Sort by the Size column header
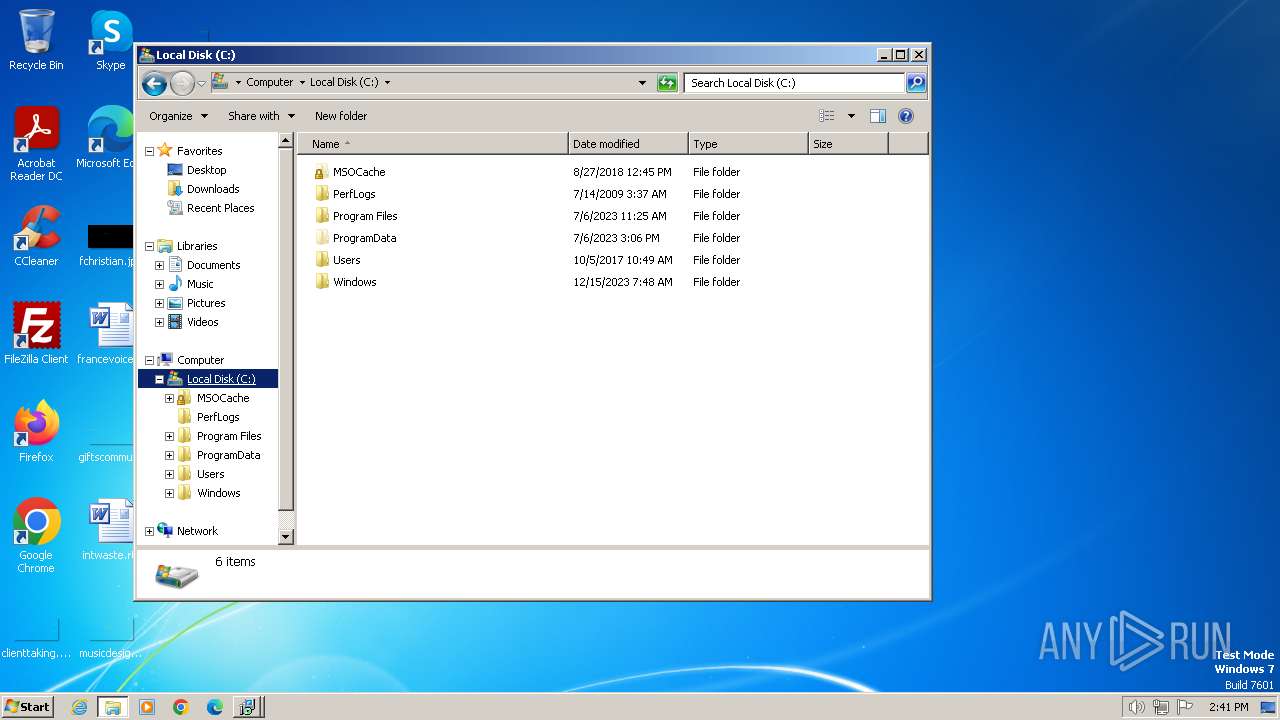The width and height of the screenshot is (1280, 720). coord(848,144)
